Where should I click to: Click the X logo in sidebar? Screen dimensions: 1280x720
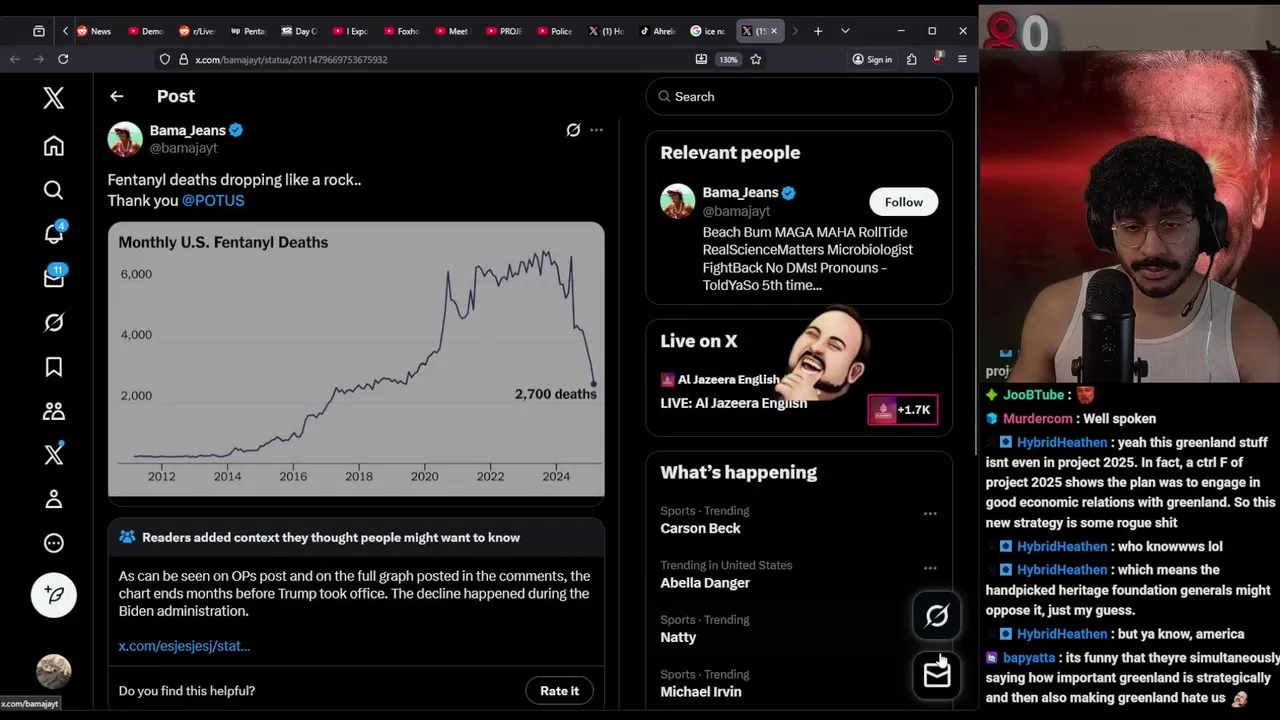(54, 97)
